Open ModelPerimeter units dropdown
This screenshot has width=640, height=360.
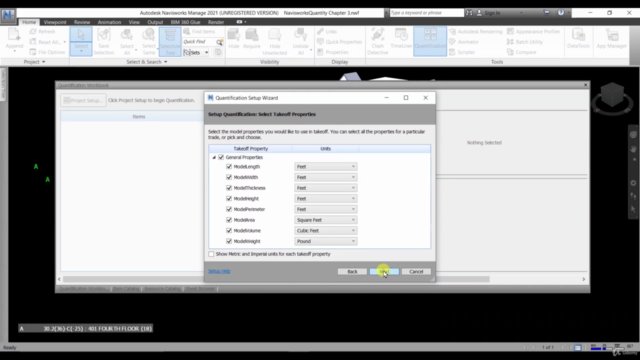[x=326, y=209]
